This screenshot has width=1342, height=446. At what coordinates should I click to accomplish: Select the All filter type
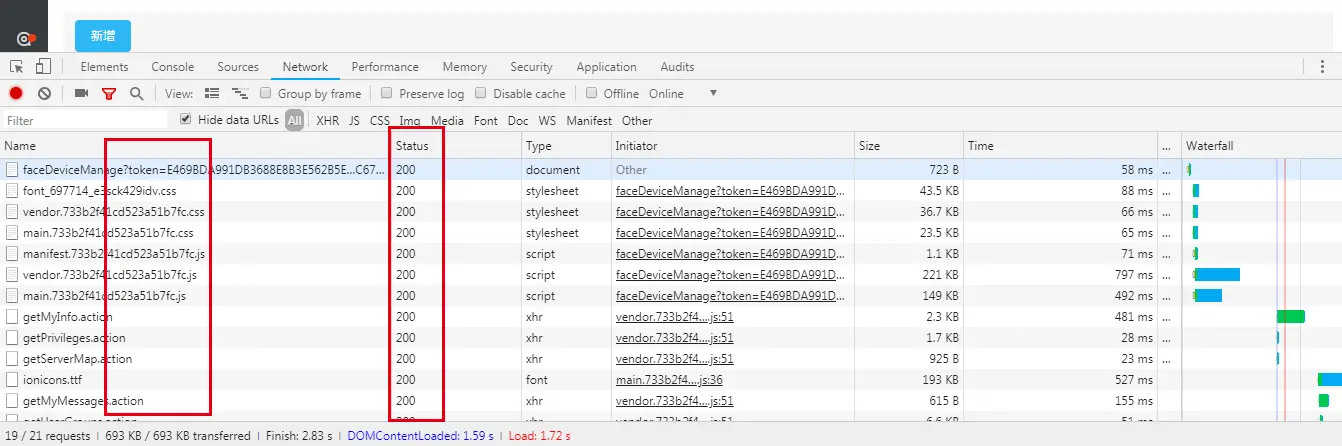pos(294,121)
